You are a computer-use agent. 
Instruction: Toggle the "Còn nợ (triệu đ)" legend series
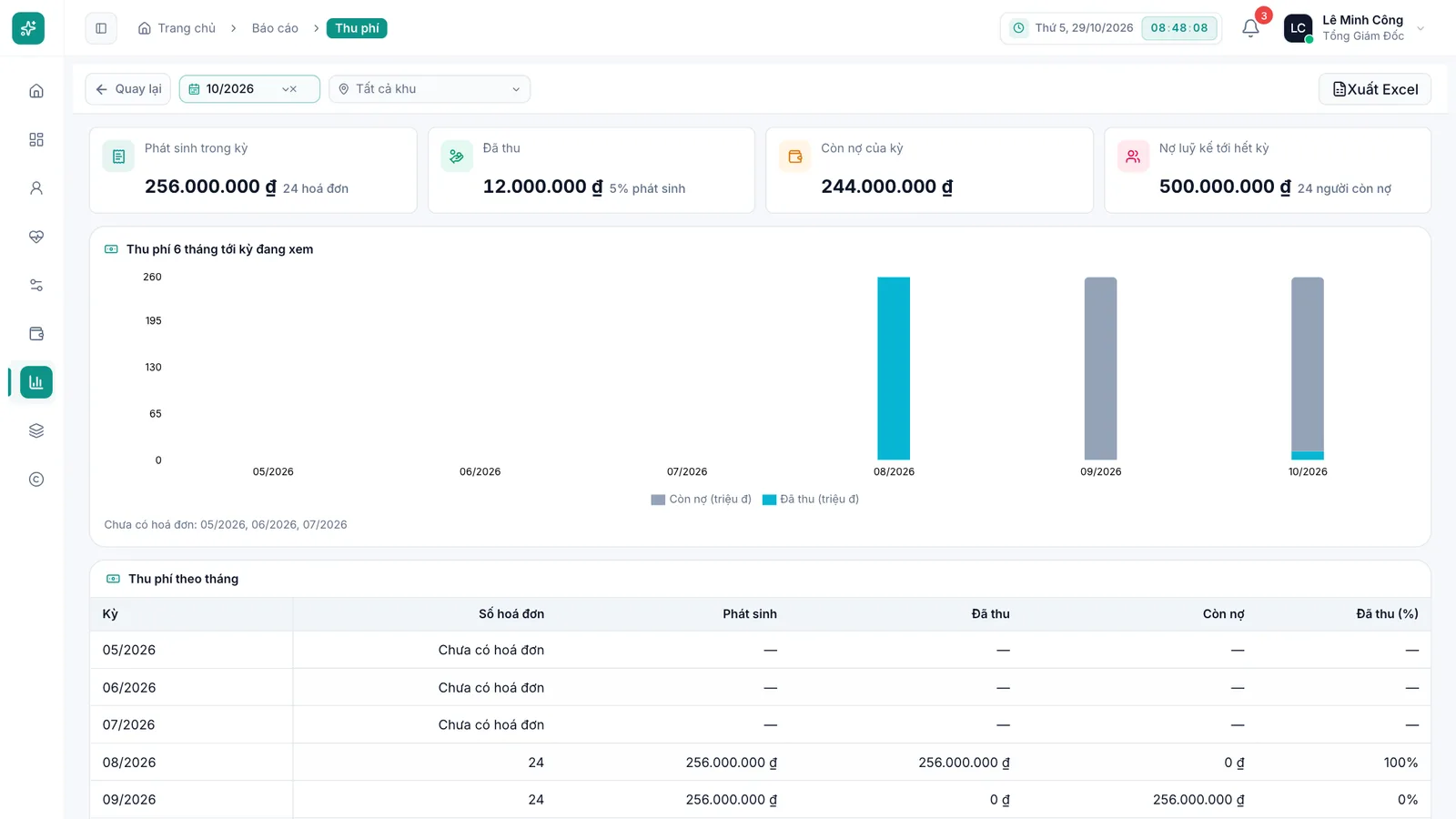701,499
